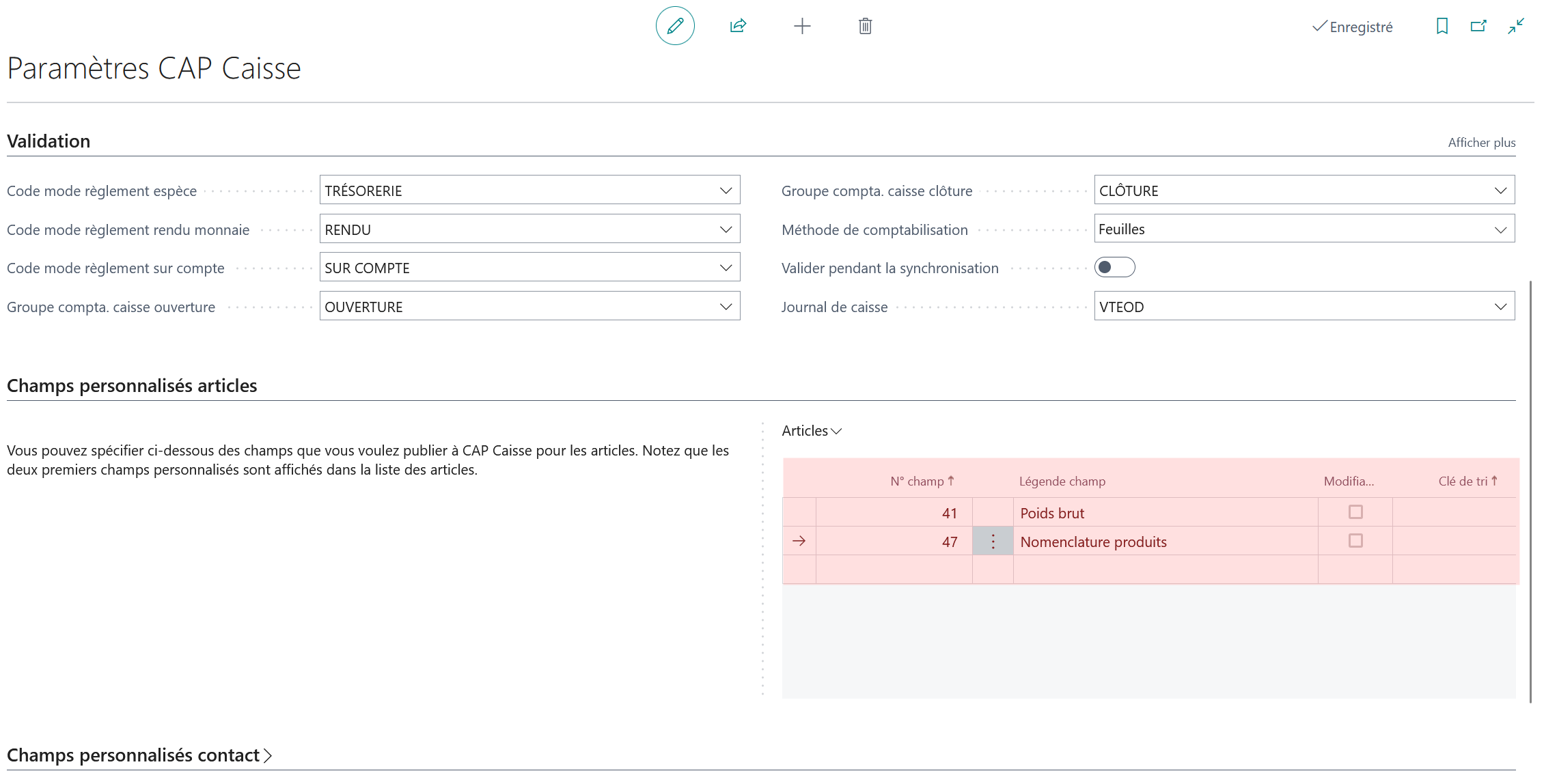
Task: Open the share icon in toolbar
Action: coord(738,26)
